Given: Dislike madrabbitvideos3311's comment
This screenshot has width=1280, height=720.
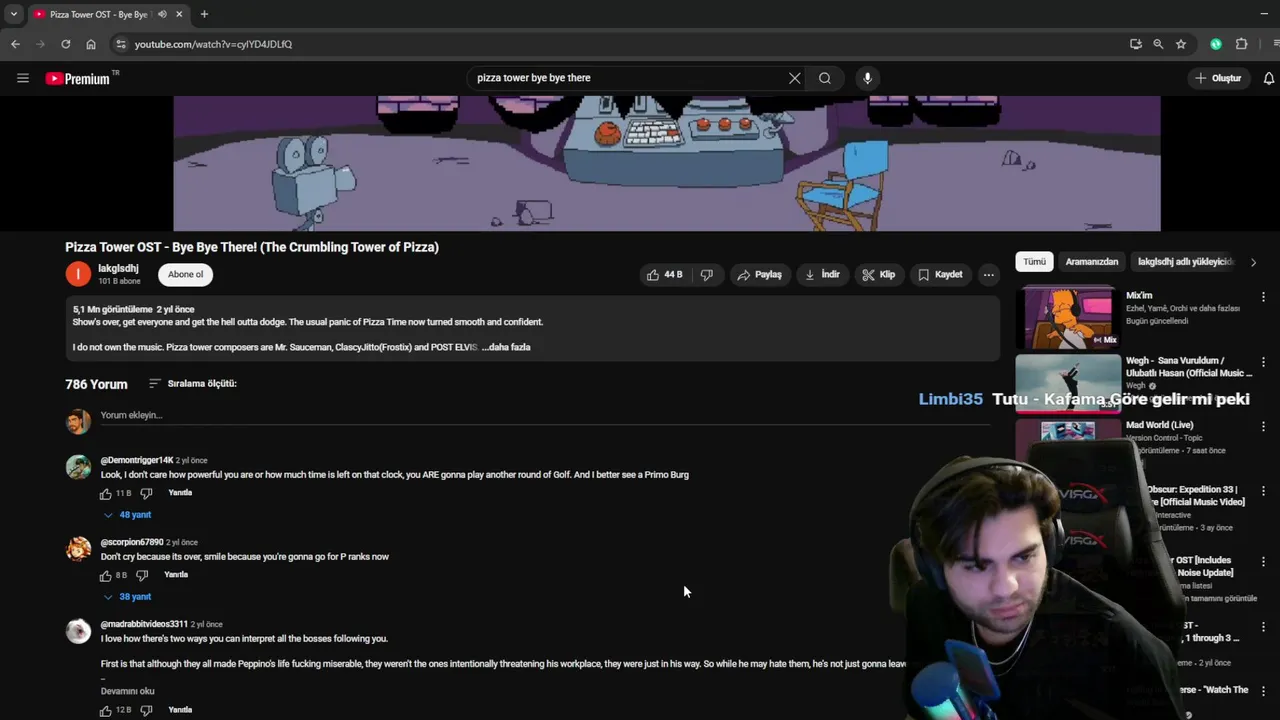Looking at the screenshot, I should [146, 710].
